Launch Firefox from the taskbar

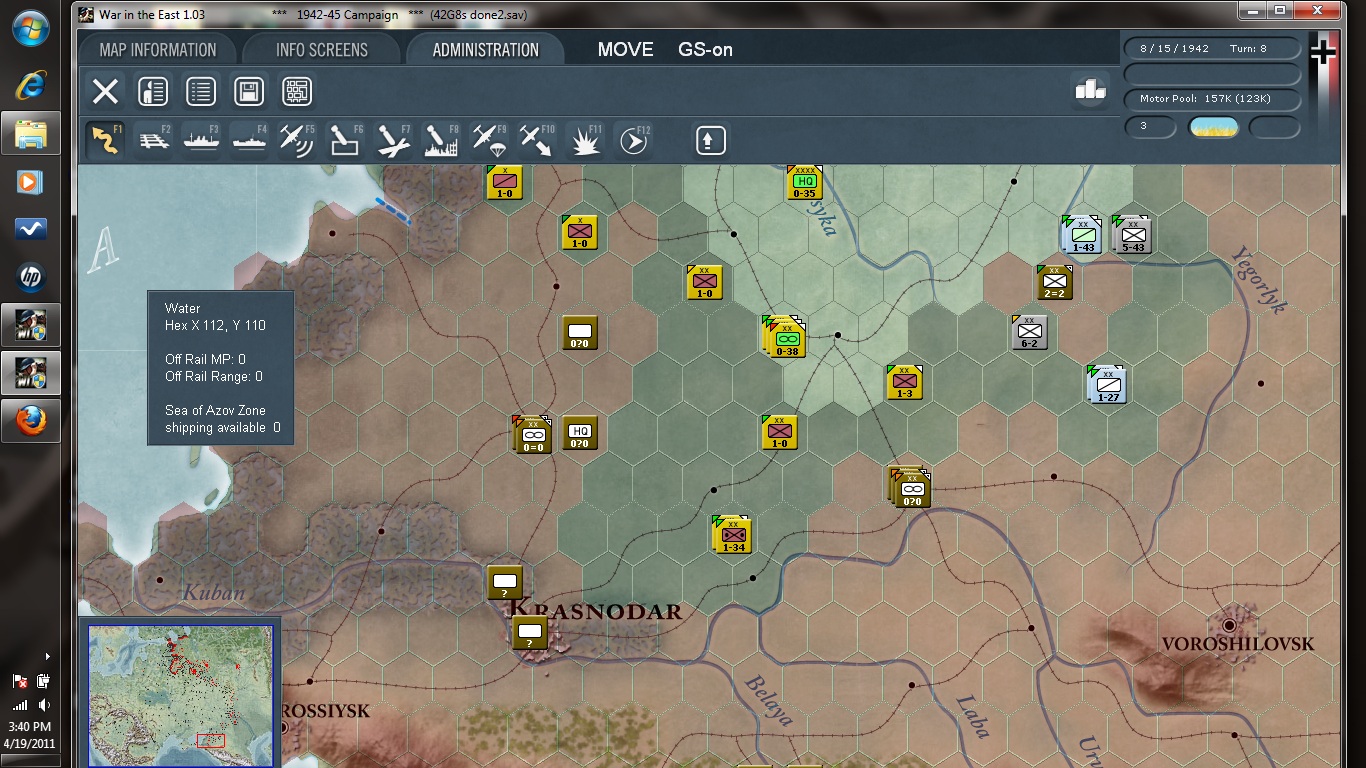[x=30, y=421]
